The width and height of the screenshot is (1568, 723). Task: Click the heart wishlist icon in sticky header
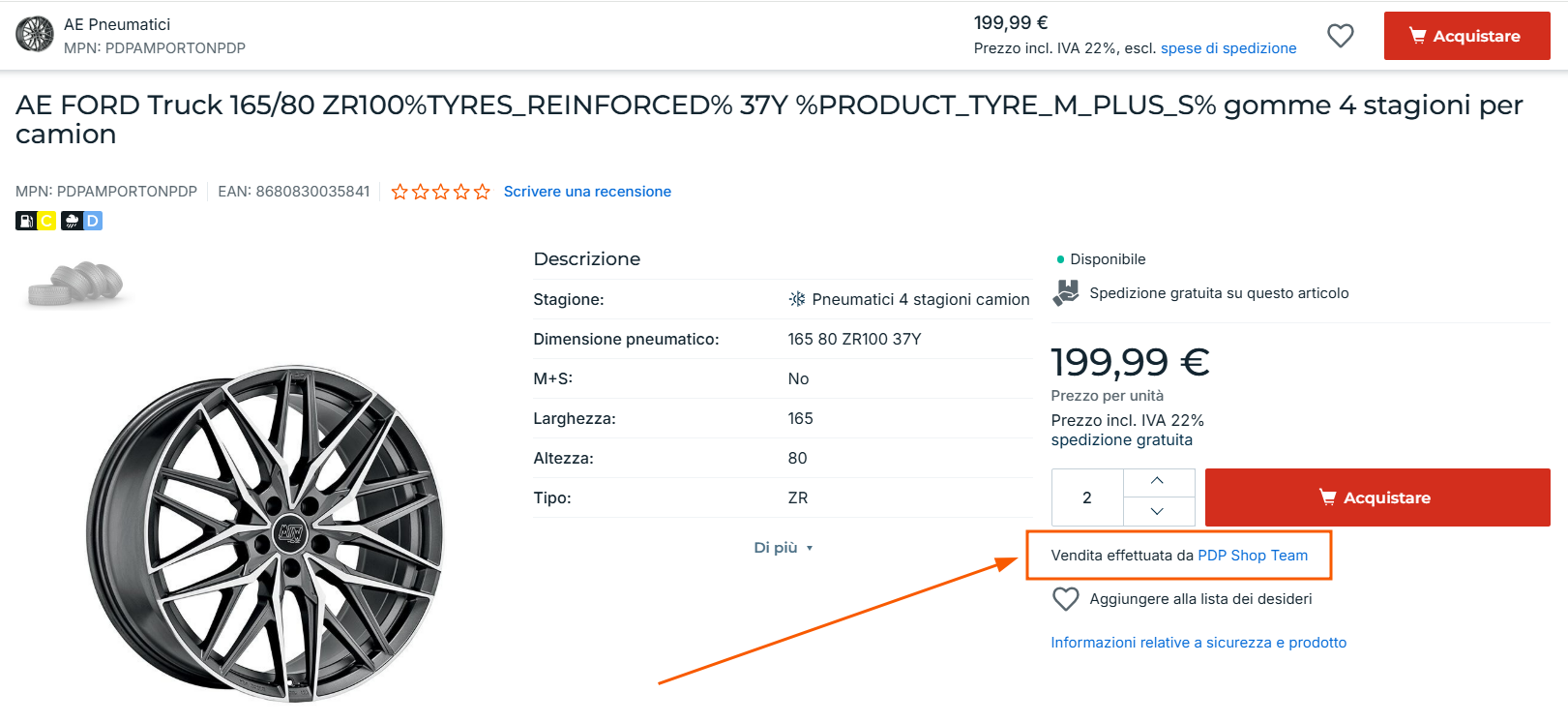(x=1340, y=36)
